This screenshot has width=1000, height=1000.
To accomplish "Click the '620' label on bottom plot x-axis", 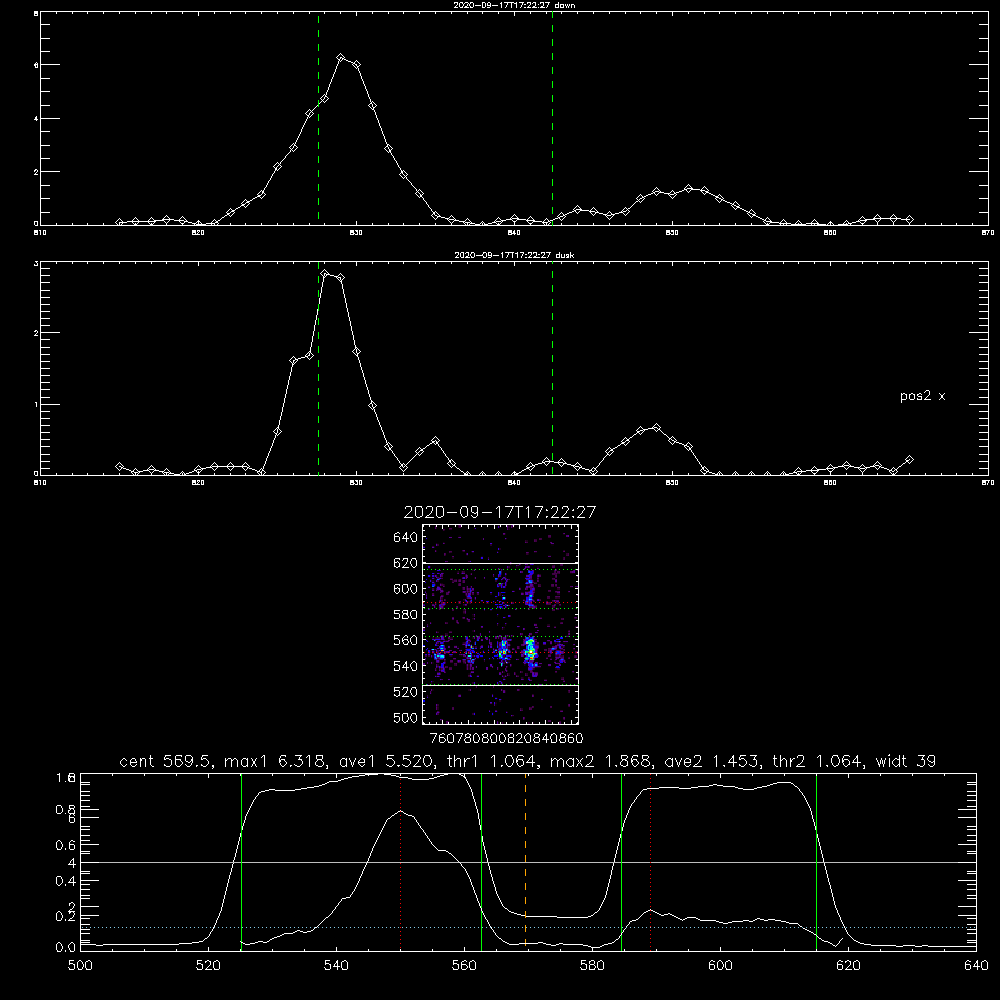I will 848,966.
